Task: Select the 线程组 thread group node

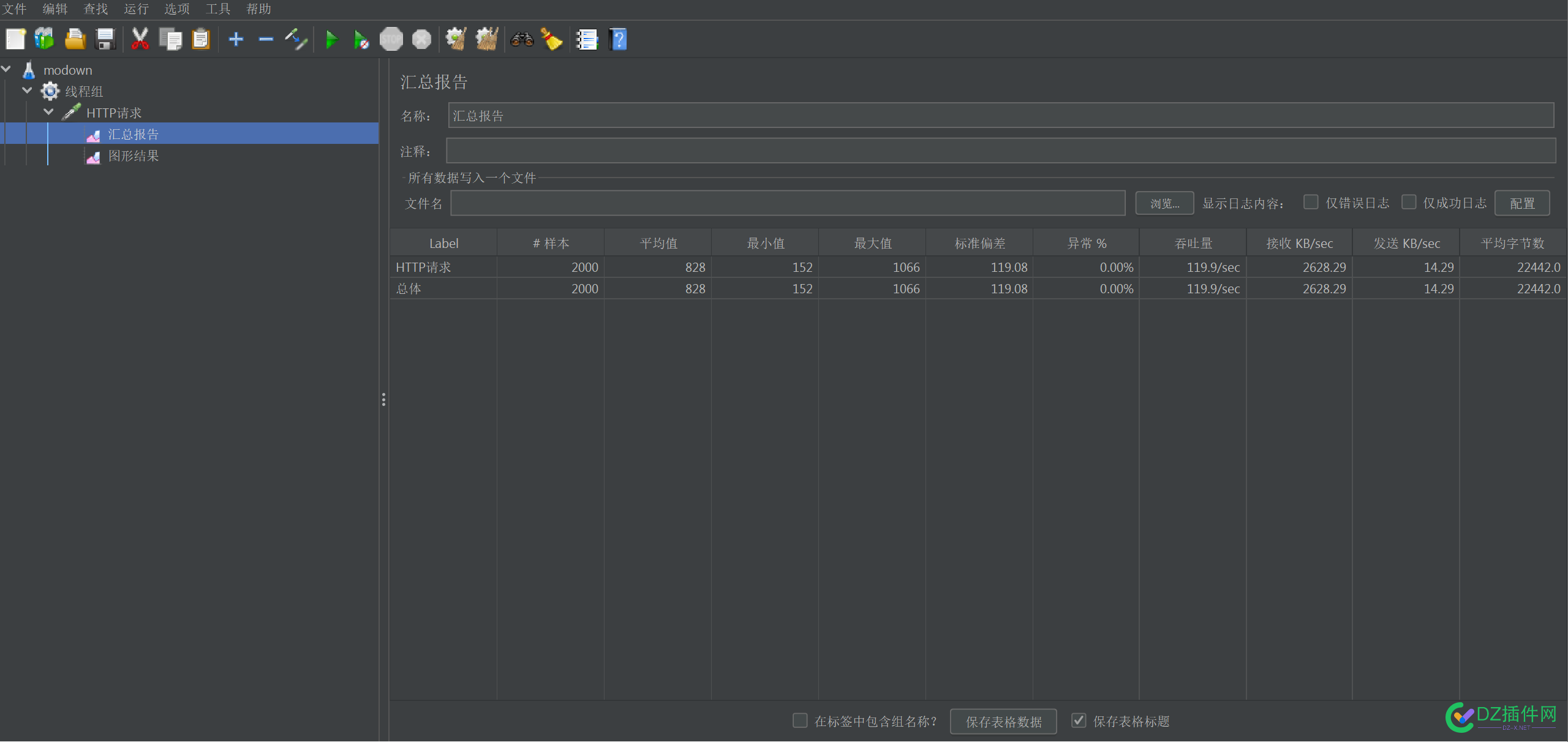Action: point(84,92)
